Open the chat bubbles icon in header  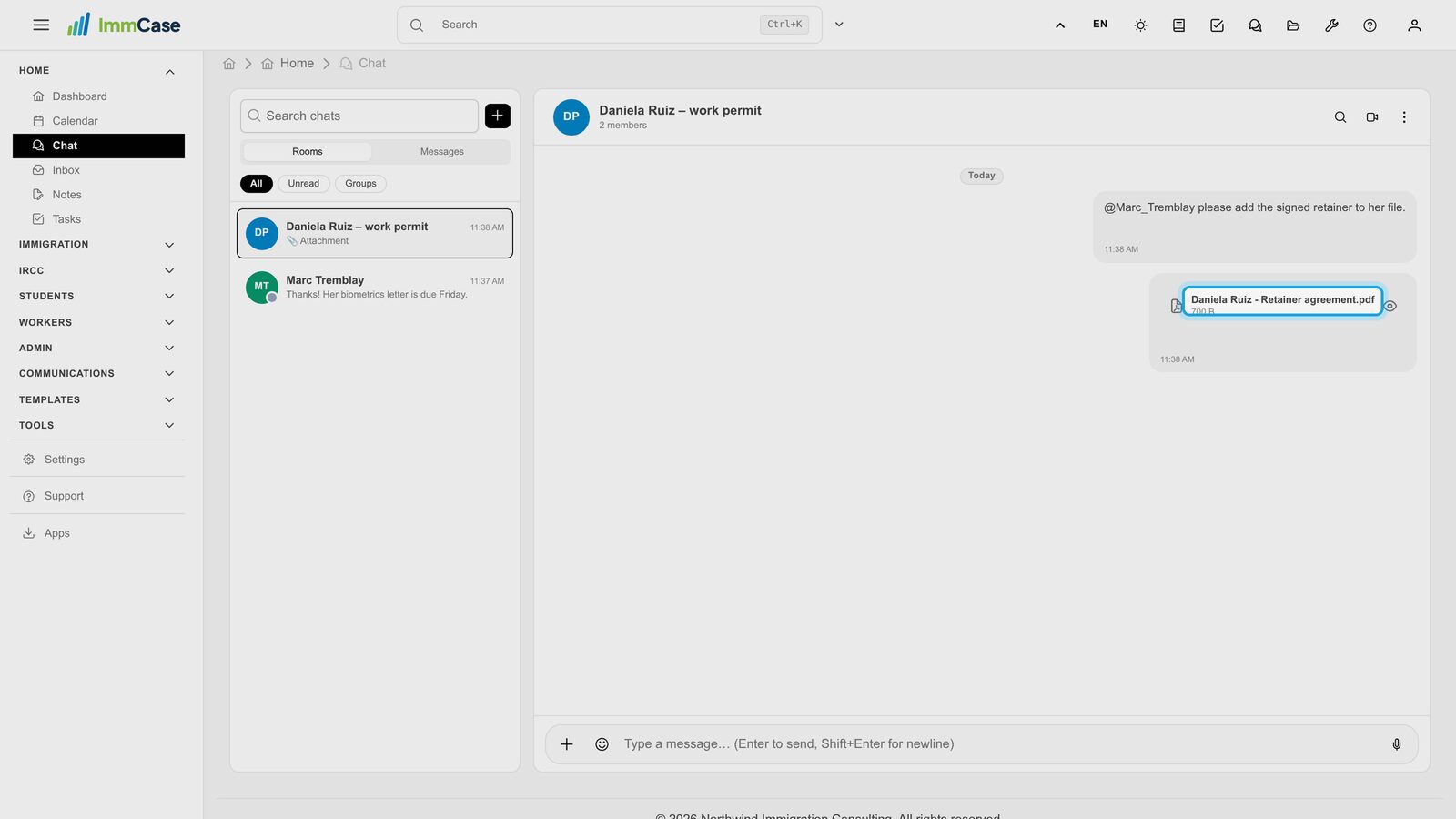click(1255, 25)
